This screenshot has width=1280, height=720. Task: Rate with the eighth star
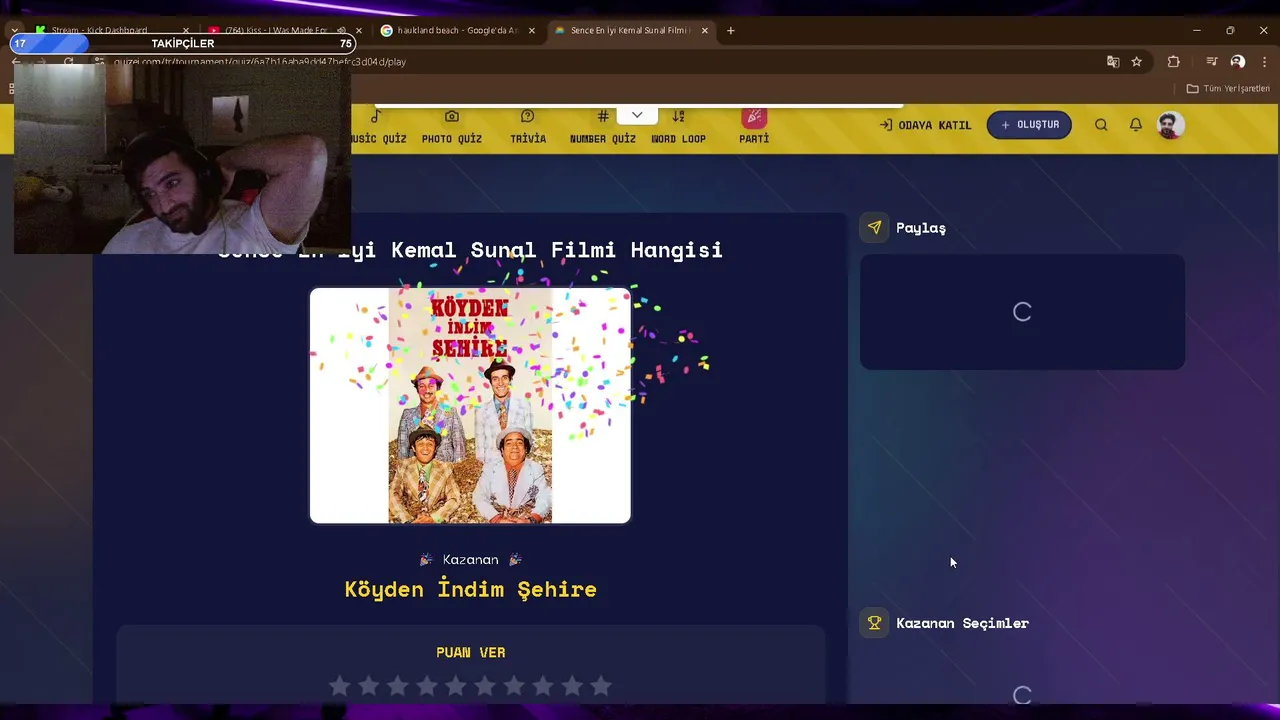[543, 686]
